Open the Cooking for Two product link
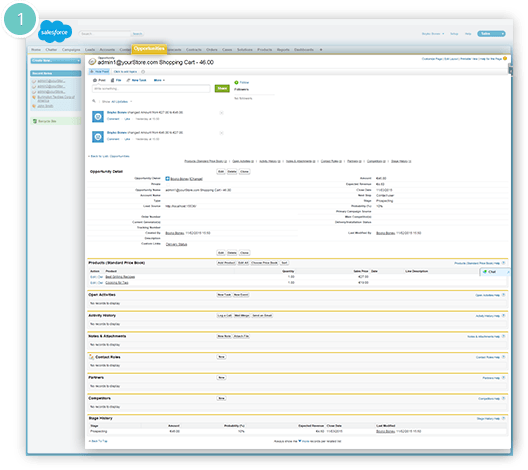This screenshot has width=528, height=470. 117,283
